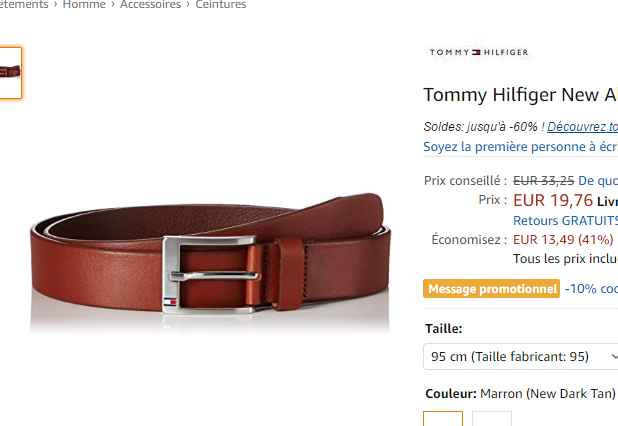Click the Couleur Marron (New Dark Tan) label
This screenshot has height=426, width=618.
pyautogui.click(x=520, y=394)
